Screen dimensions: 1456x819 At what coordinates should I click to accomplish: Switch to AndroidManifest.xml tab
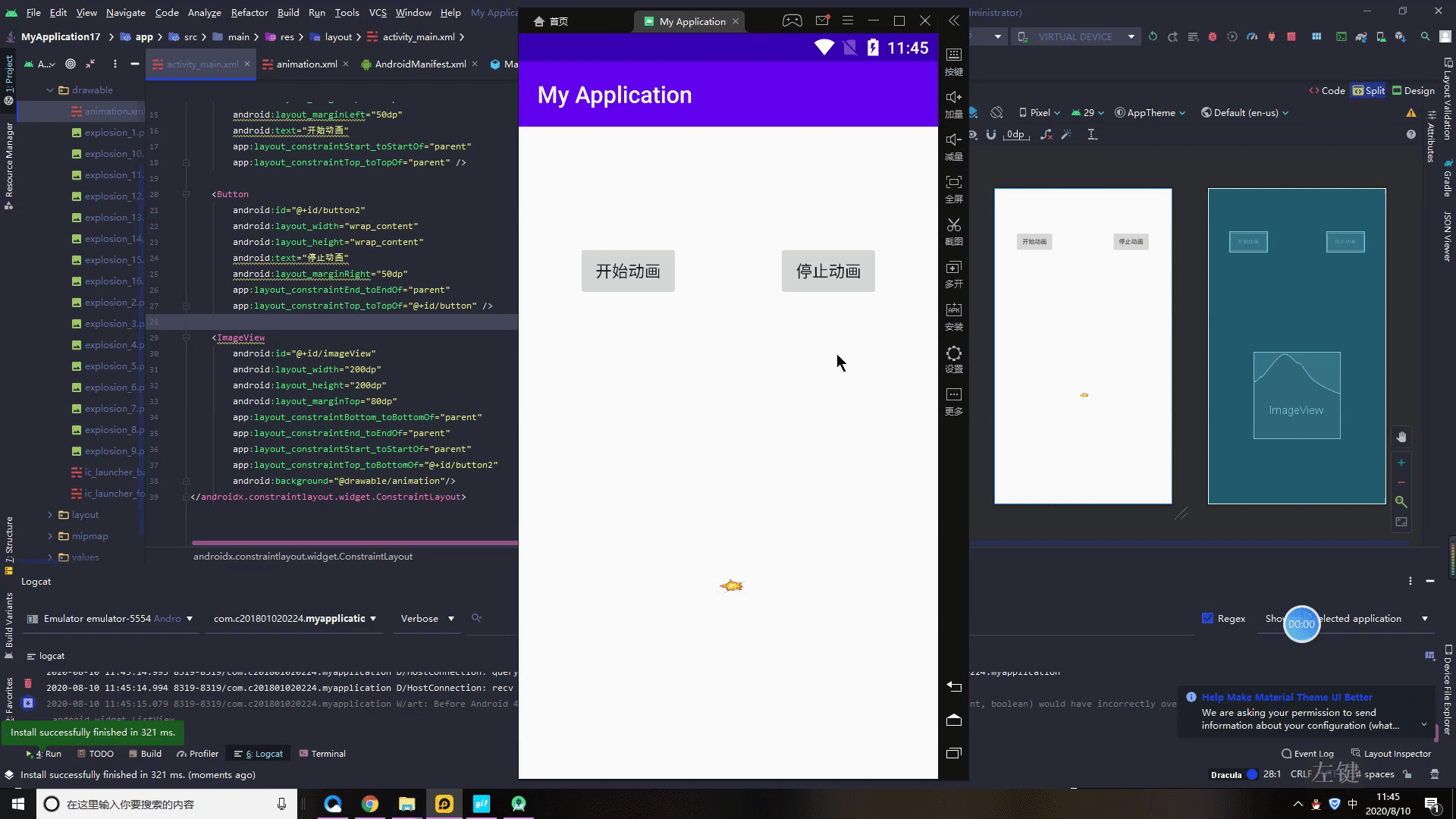click(x=420, y=64)
